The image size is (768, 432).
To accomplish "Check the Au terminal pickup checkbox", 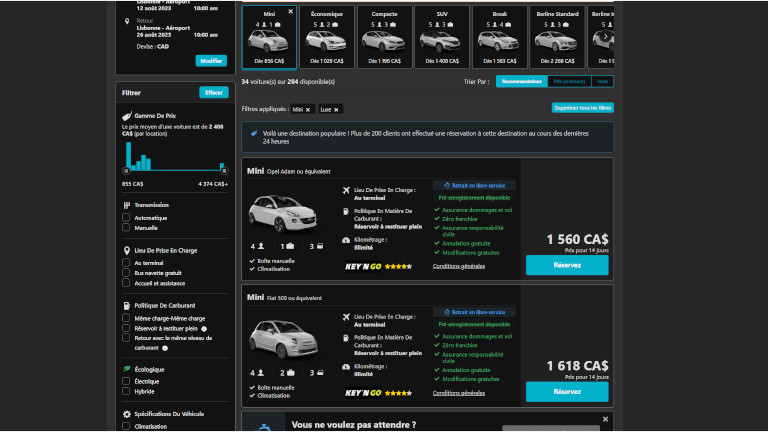I will (126, 263).
